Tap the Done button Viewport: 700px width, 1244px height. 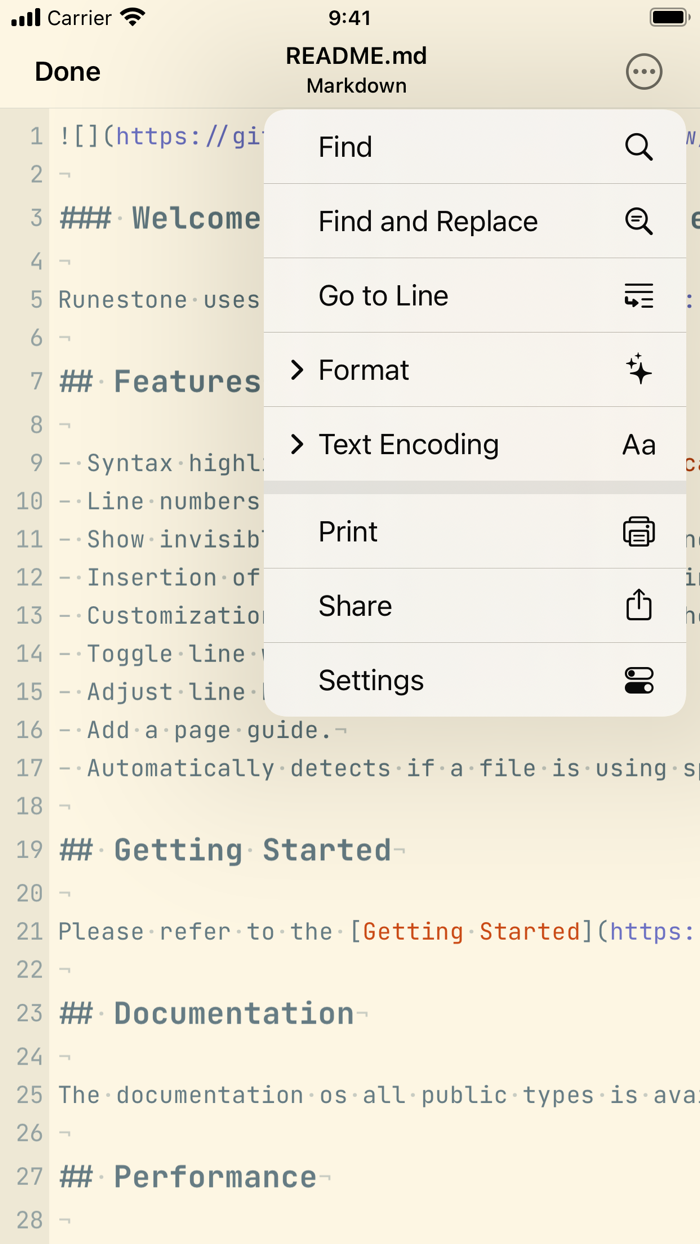67,71
